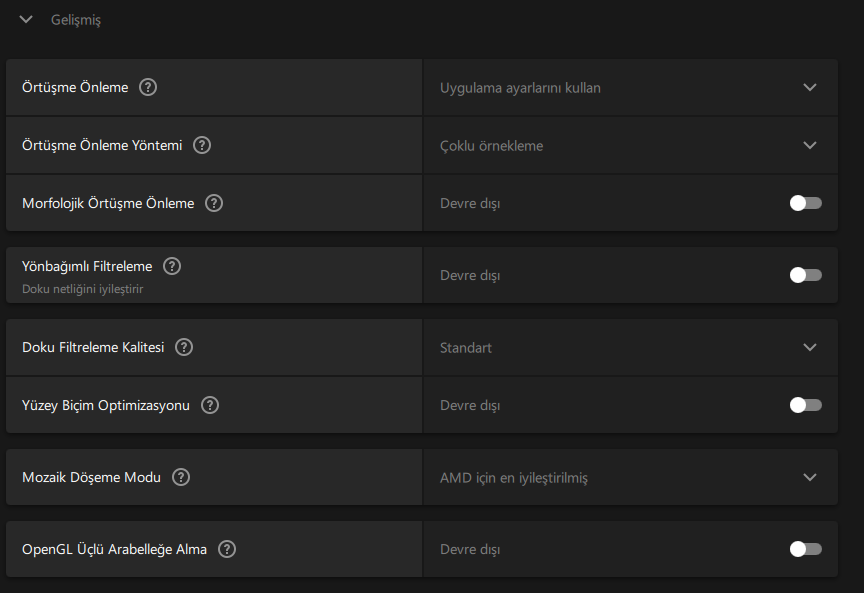Image resolution: width=864 pixels, height=593 pixels.
Task: Click the OpenGL Üçlü Arabelleğe Alma label
Action: click(x=115, y=549)
